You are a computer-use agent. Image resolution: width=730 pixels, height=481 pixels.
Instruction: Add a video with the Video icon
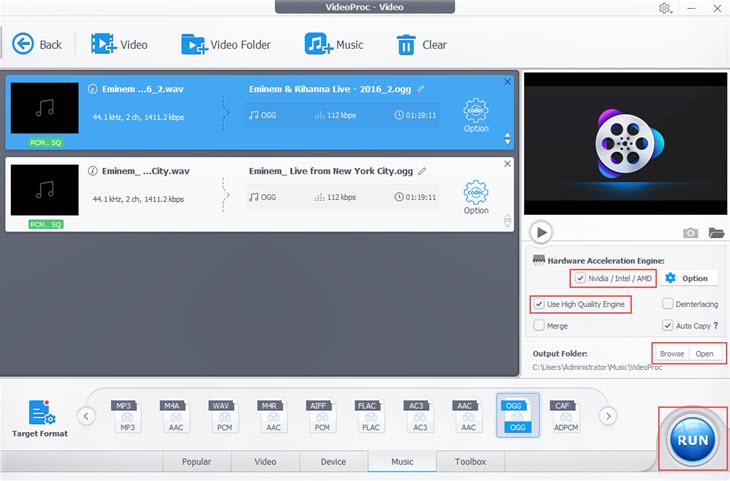(119, 45)
